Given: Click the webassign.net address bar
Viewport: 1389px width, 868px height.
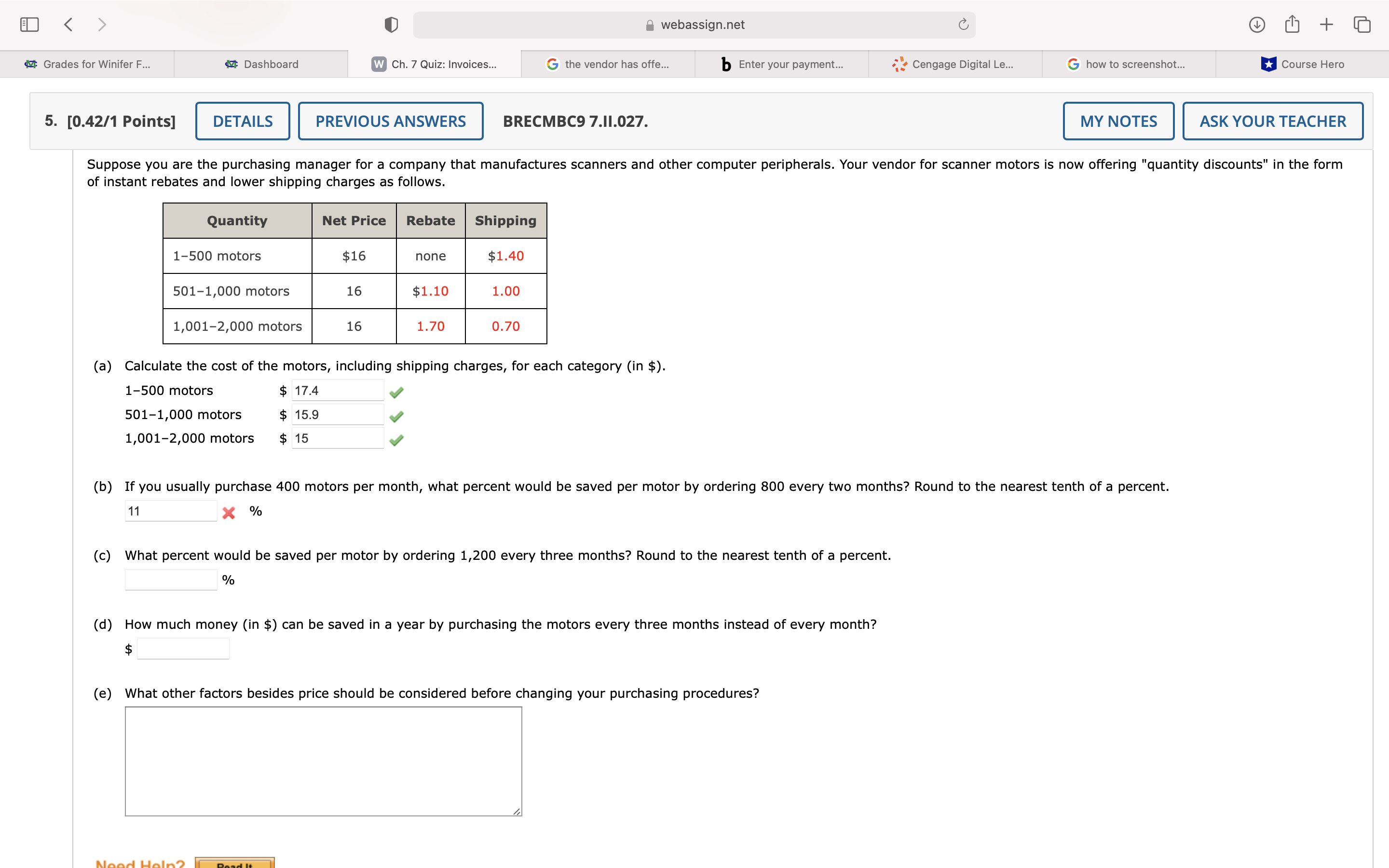Looking at the screenshot, I should 694,25.
